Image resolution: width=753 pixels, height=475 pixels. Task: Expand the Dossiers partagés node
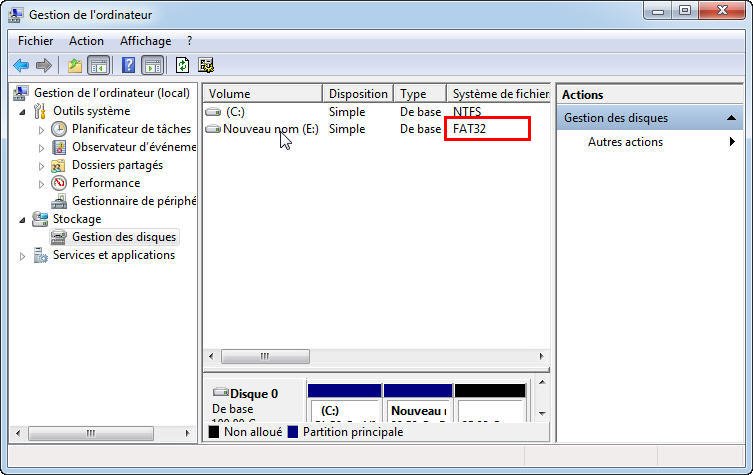41,166
